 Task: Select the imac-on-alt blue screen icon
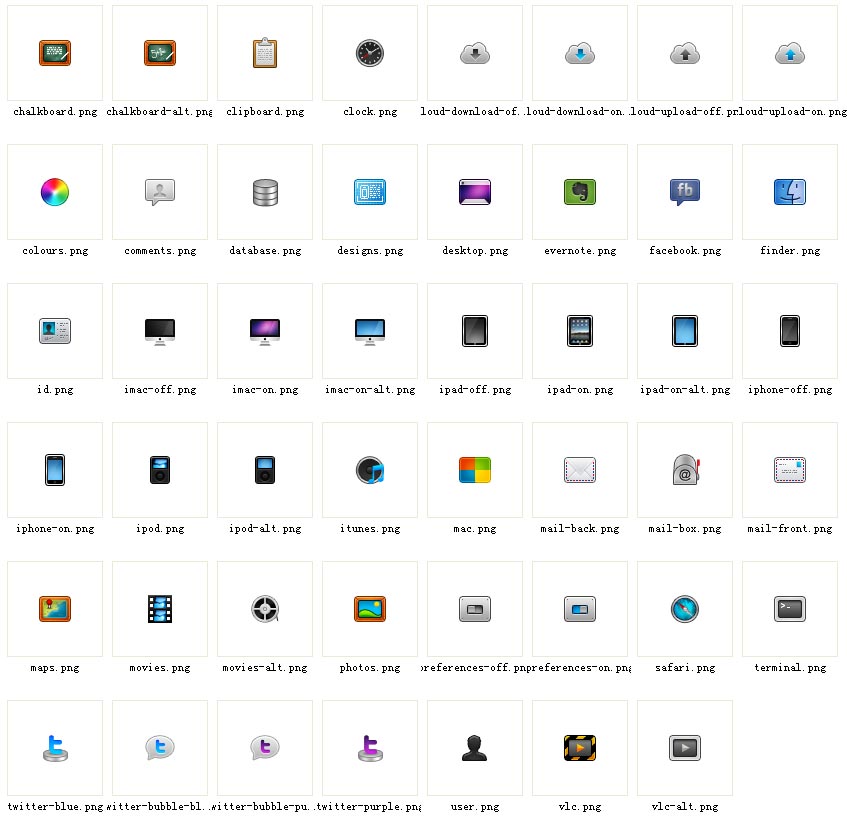pos(370,331)
